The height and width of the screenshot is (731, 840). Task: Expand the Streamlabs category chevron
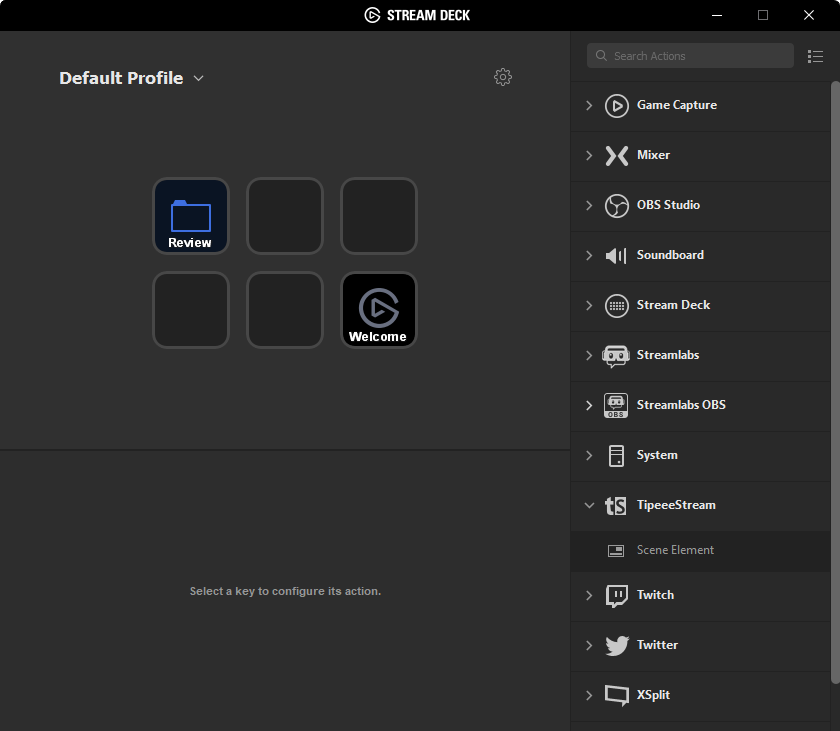click(589, 356)
